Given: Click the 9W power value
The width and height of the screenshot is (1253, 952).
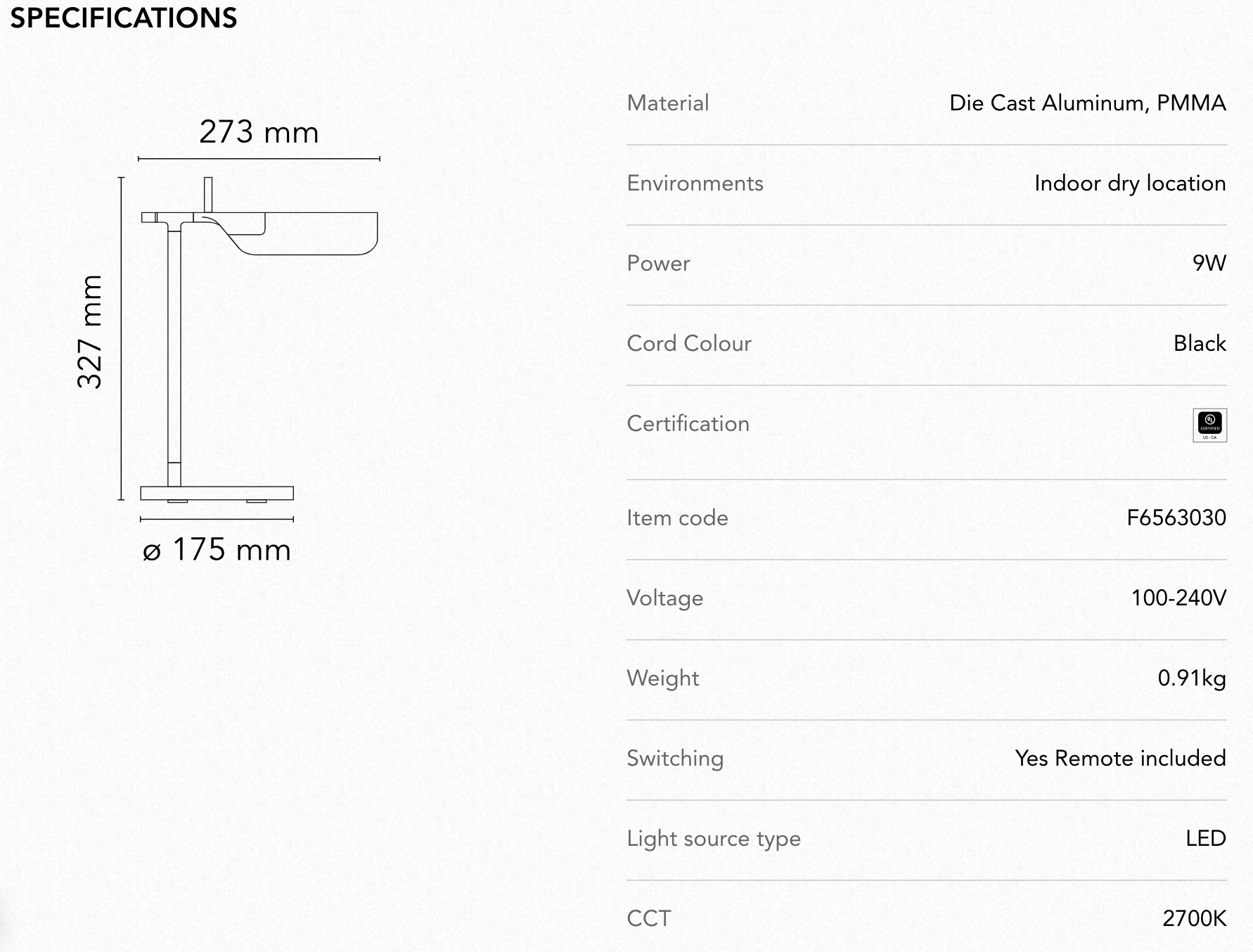Looking at the screenshot, I should click(1209, 264).
